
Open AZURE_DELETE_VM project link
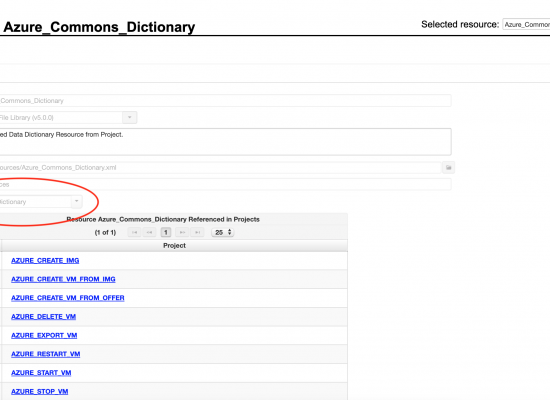43,316
